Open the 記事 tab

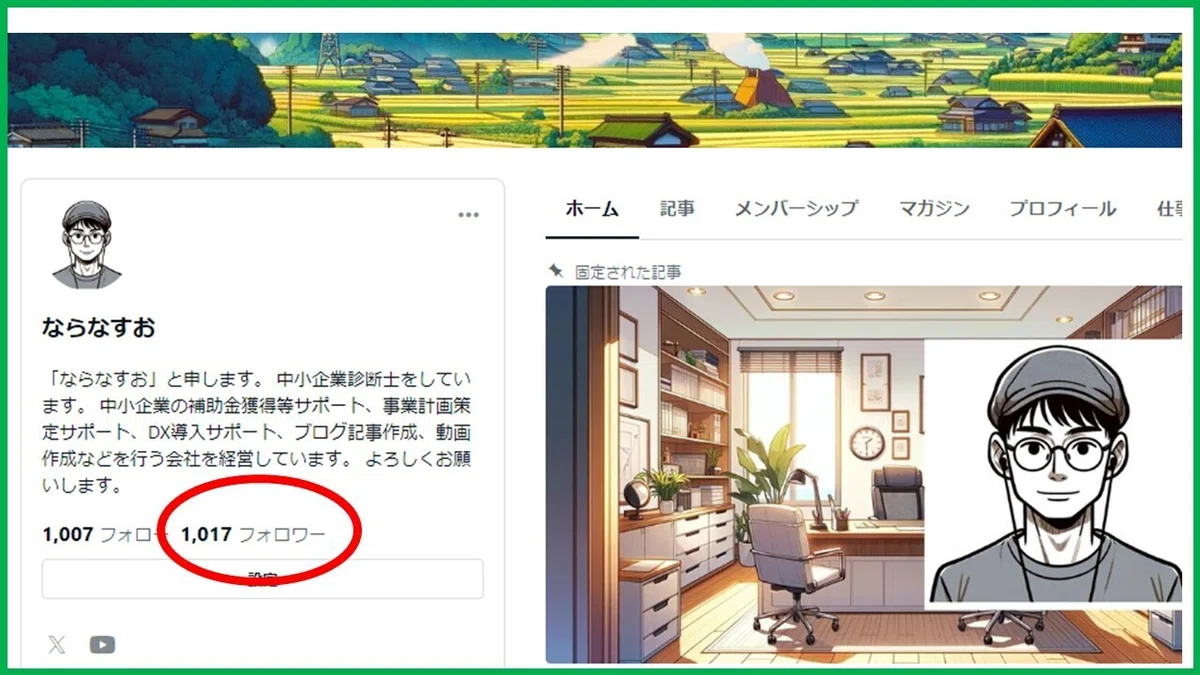point(677,209)
